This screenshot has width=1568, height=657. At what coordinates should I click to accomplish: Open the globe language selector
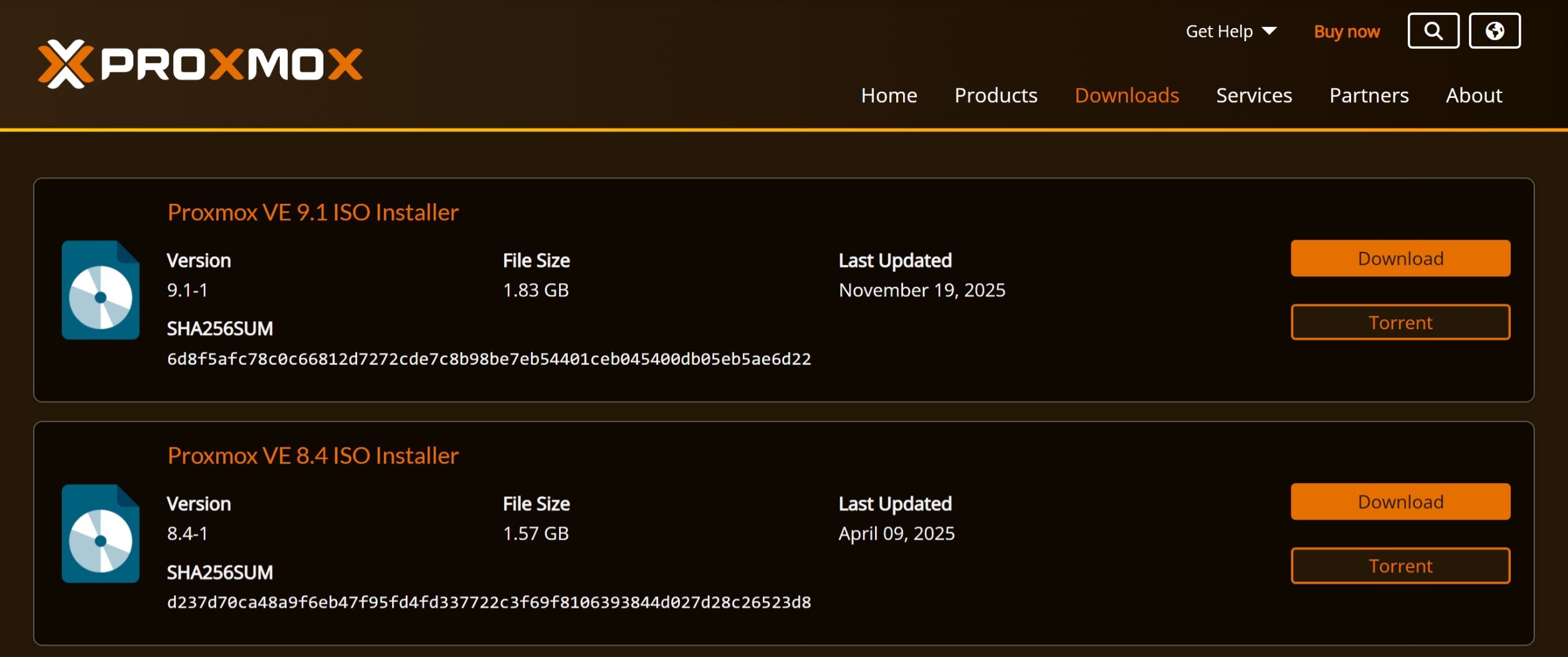point(1494,31)
